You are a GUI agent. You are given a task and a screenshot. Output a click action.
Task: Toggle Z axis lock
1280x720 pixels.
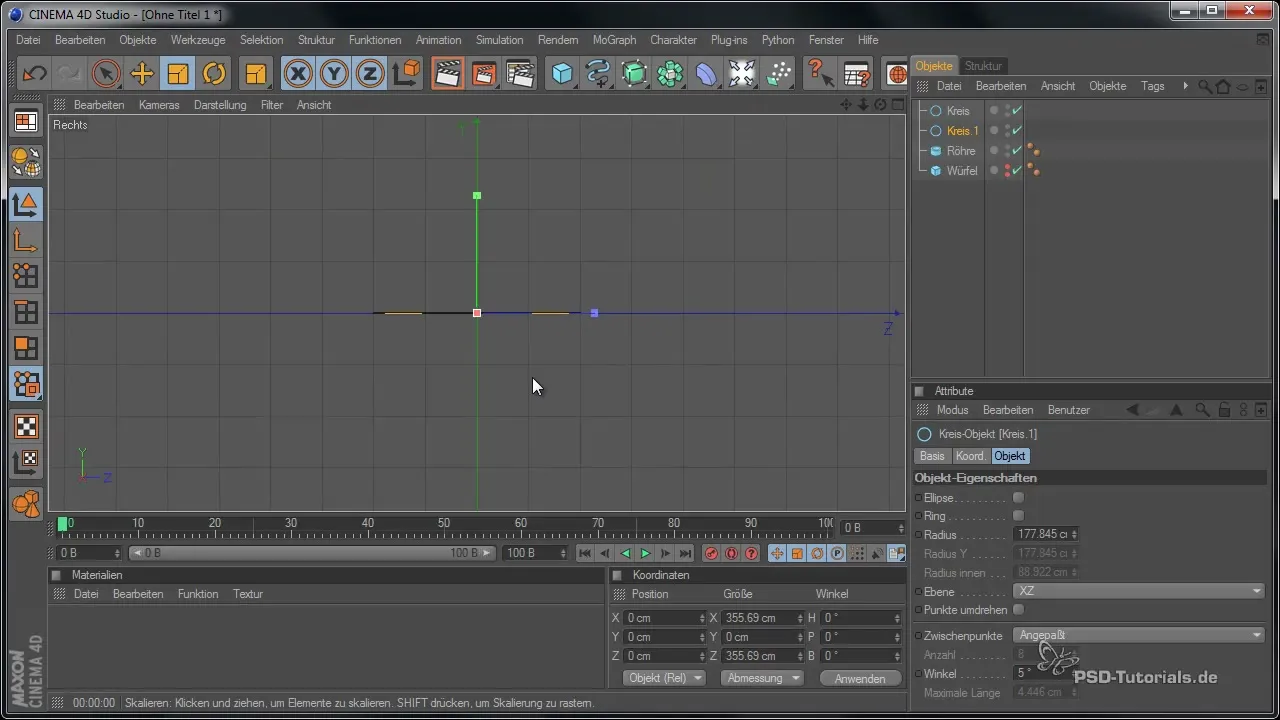(x=370, y=74)
